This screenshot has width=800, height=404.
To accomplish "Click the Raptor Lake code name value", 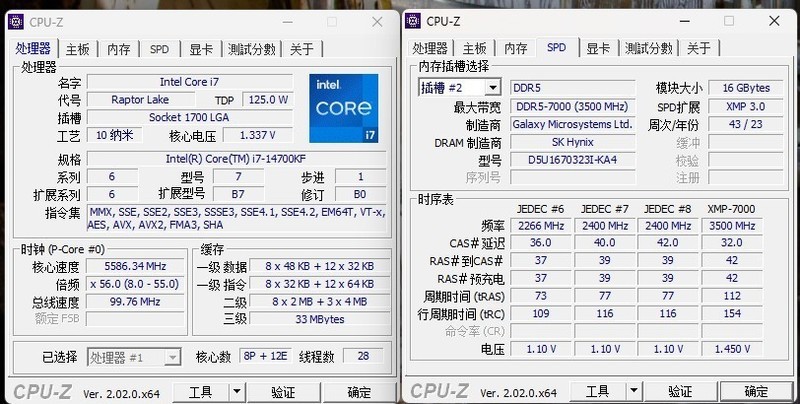I will pos(140,99).
